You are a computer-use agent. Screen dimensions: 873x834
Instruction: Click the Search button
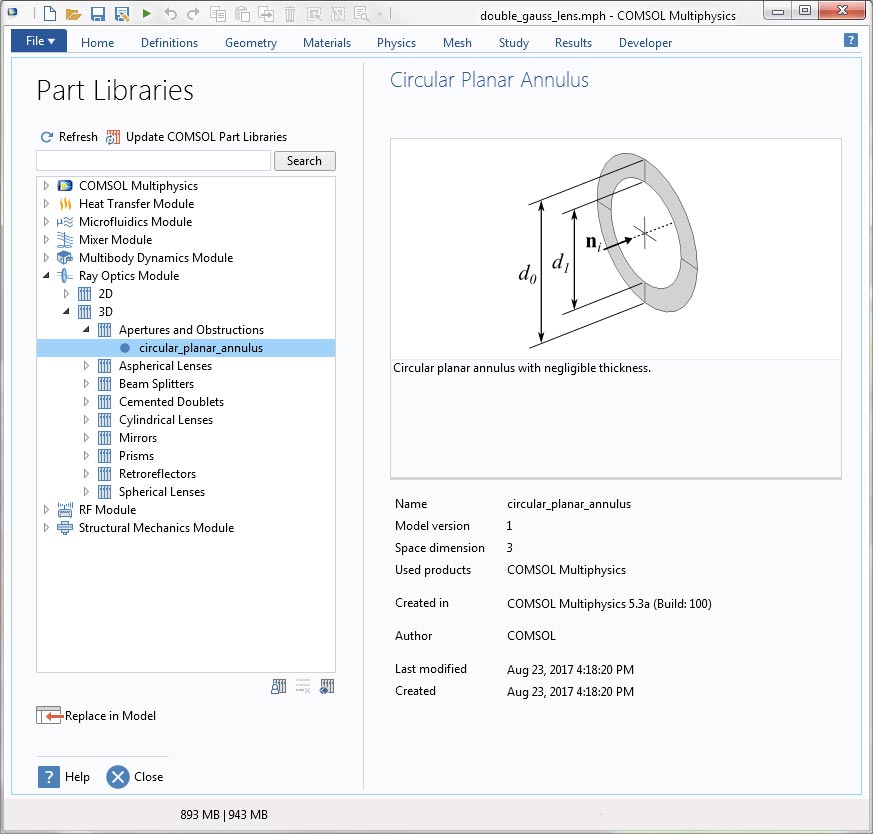304,161
